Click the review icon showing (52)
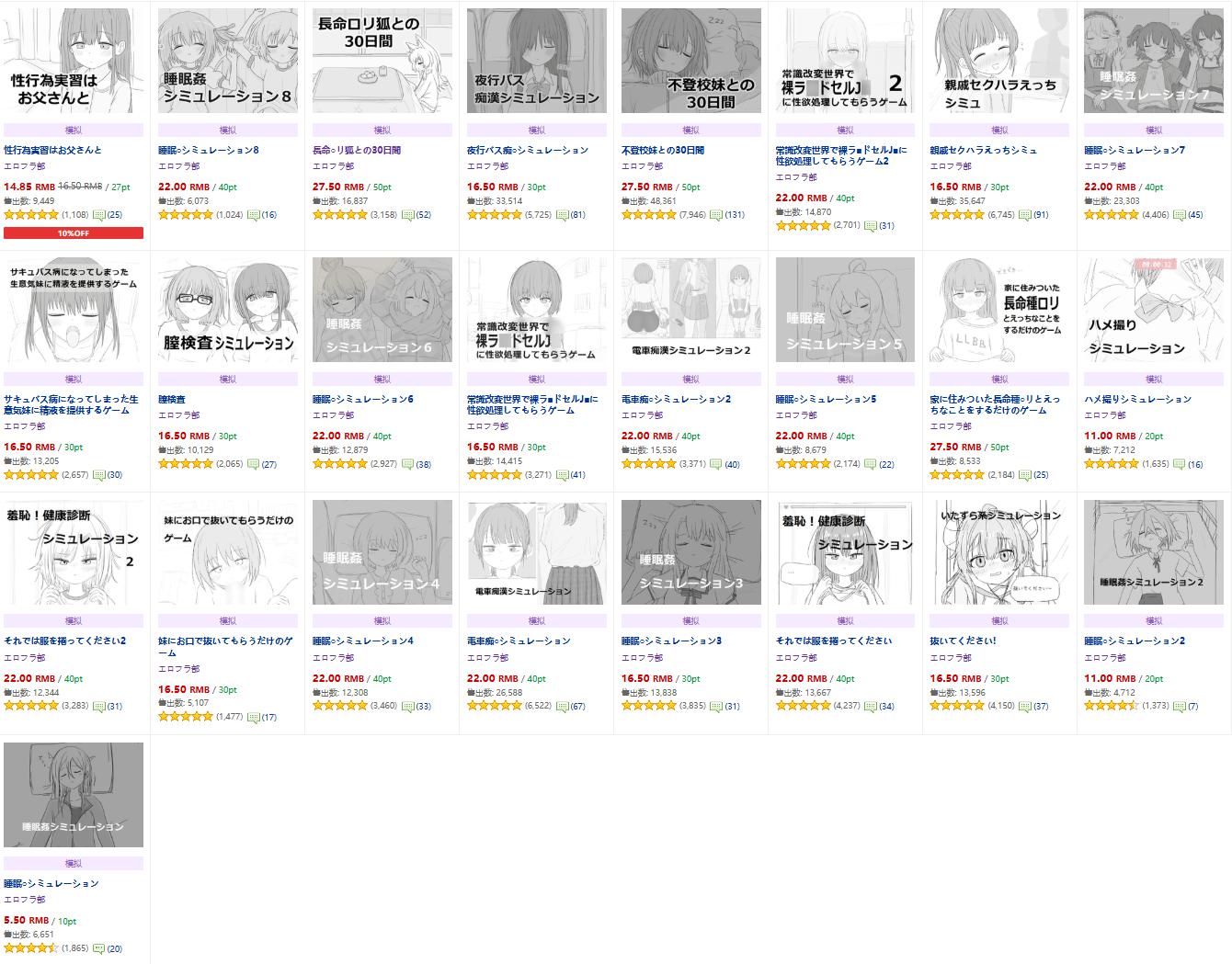The height and width of the screenshot is (964, 1232). pos(408,215)
